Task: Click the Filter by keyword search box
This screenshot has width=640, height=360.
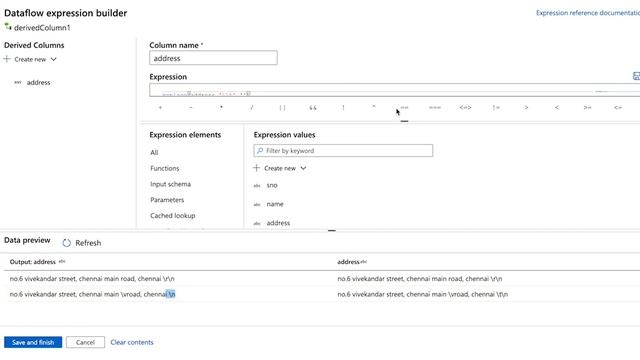Action: click(343, 151)
